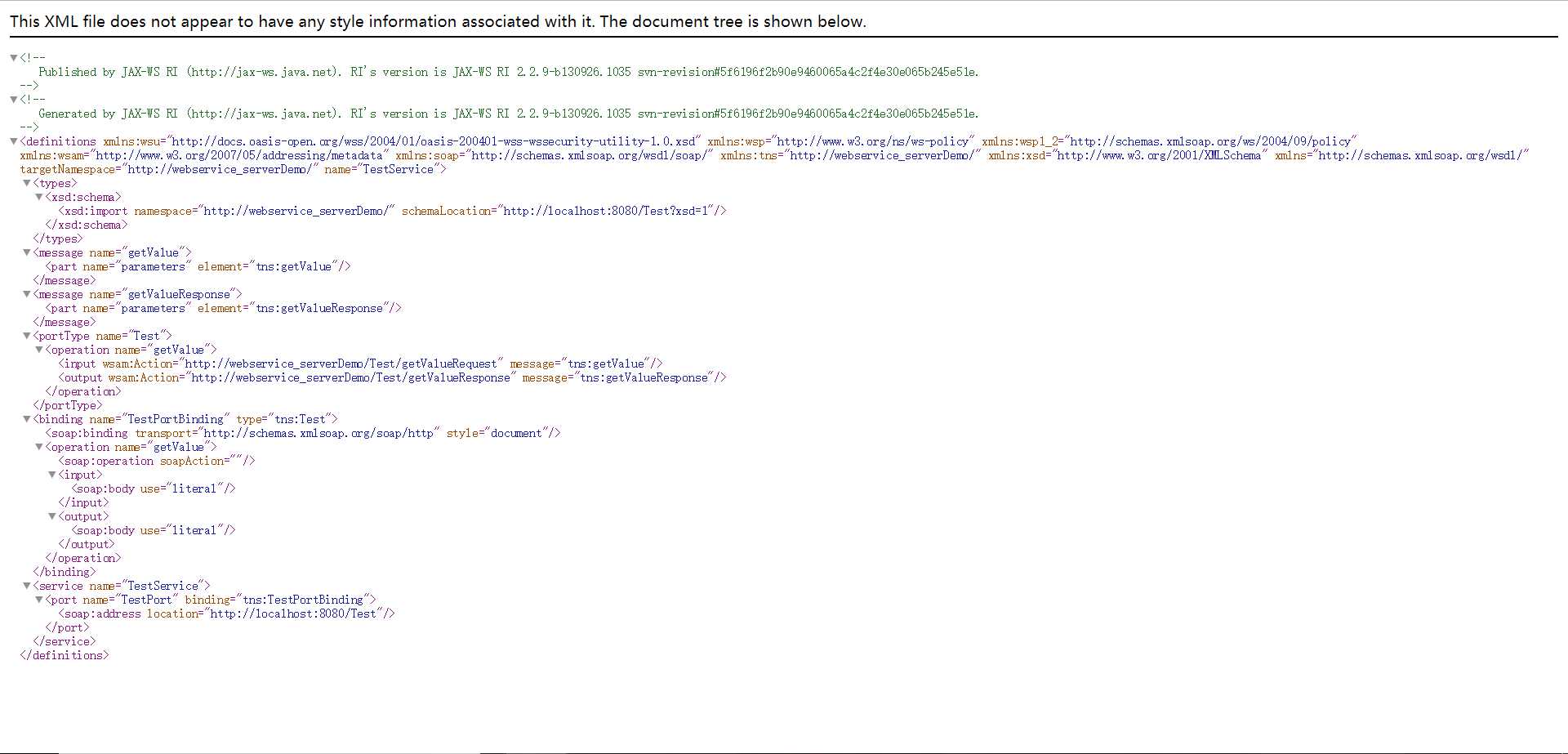Click output wsam:Action getValueResponse line
This screenshot has height=754, width=1568.
tap(392, 377)
